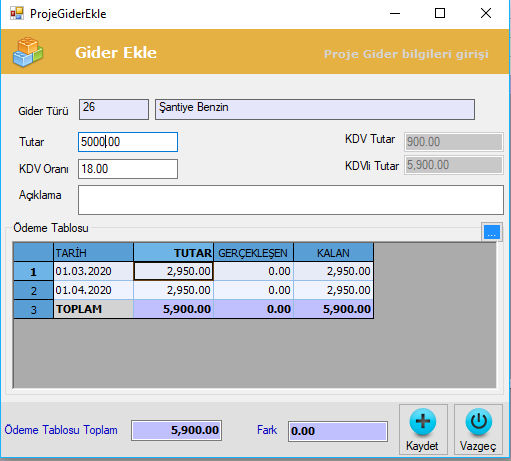Click the TARİH column header
Viewport: 511px width, 461px height.
click(93, 252)
